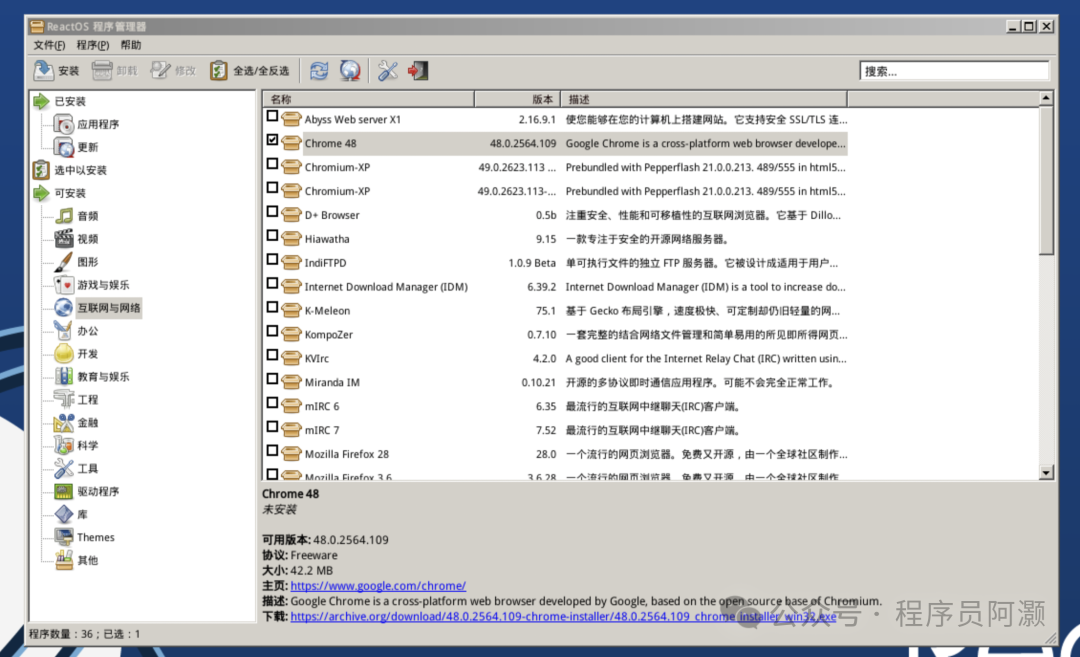1080x657 pixels.
Task: Select the 互联网与网络 globe icon
Action: click(64, 307)
